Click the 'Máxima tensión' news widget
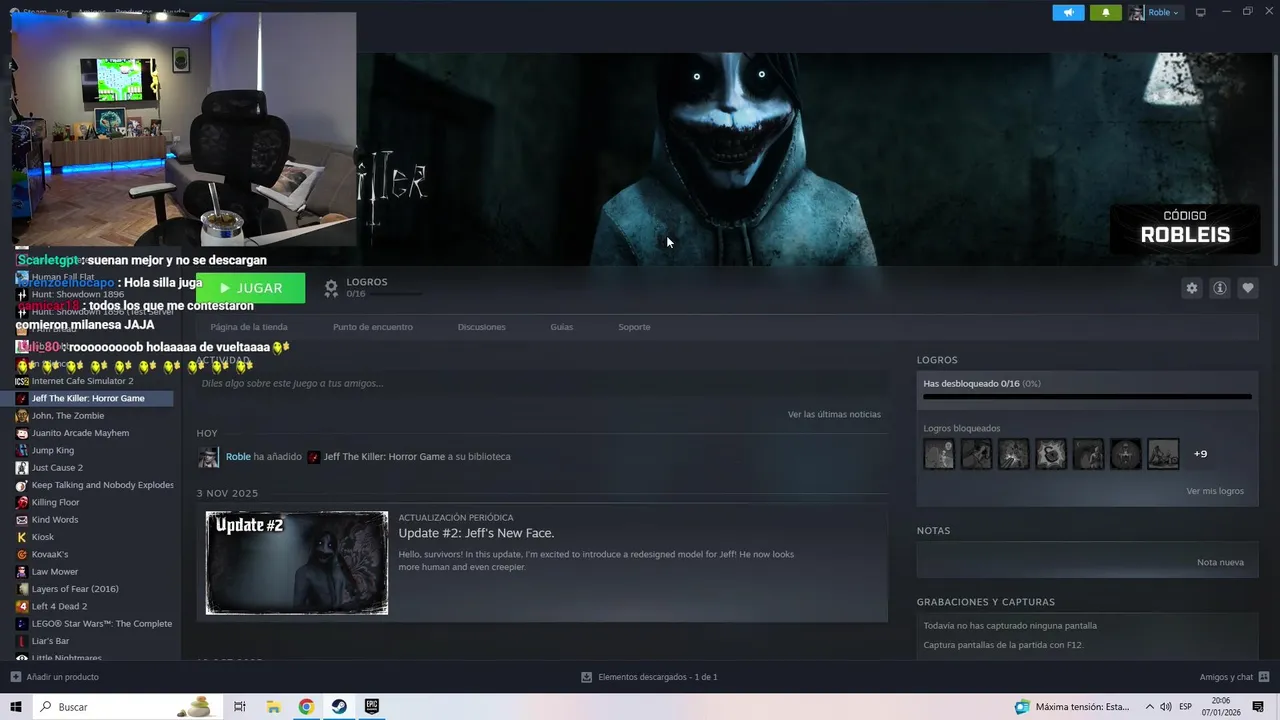This screenshot has width=1280, height=720. (1072, 707)
